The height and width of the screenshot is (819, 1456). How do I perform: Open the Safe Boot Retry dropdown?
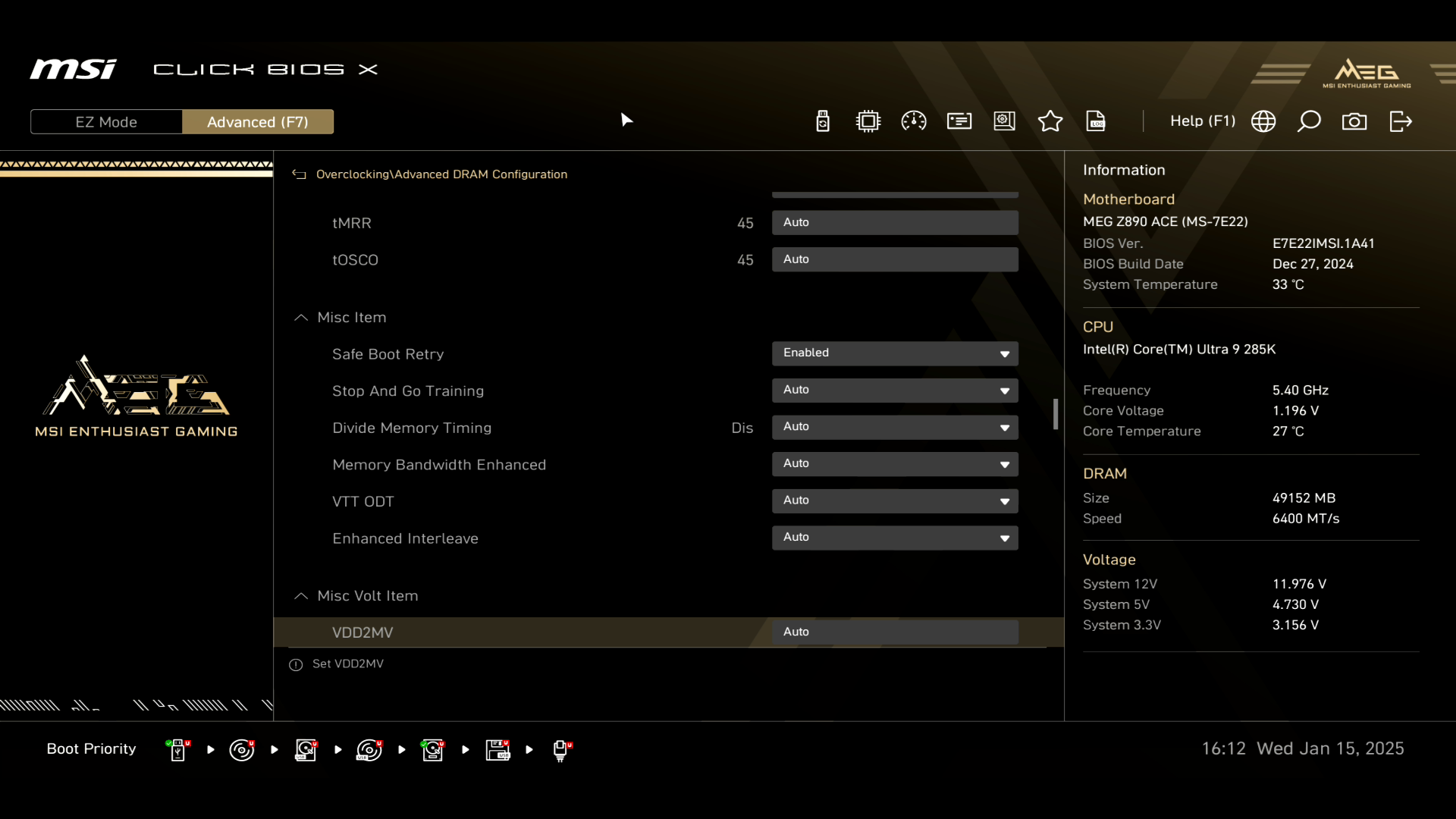tap(895, 353)
